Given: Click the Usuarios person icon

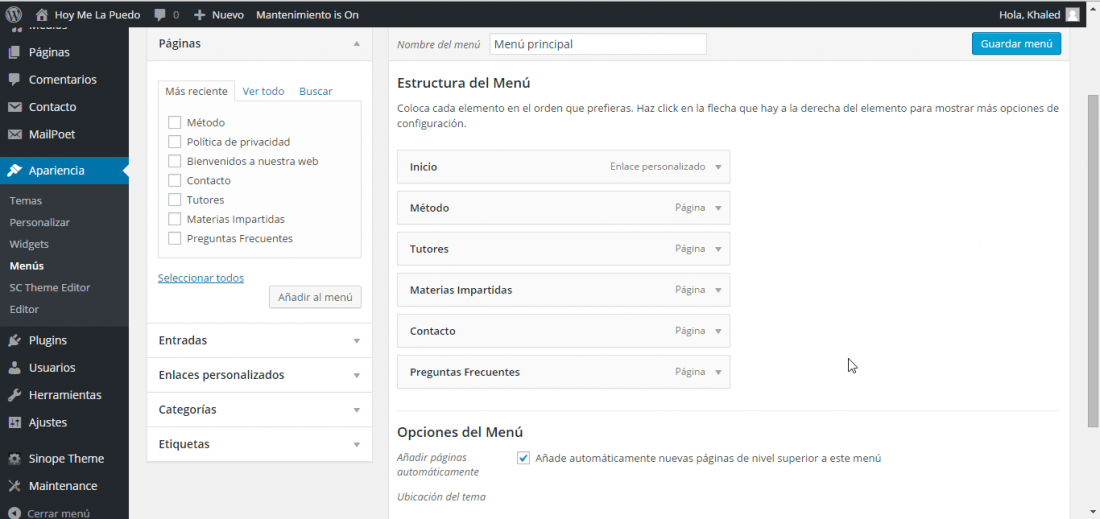Looking at the screenshot, I should (14, 368).
